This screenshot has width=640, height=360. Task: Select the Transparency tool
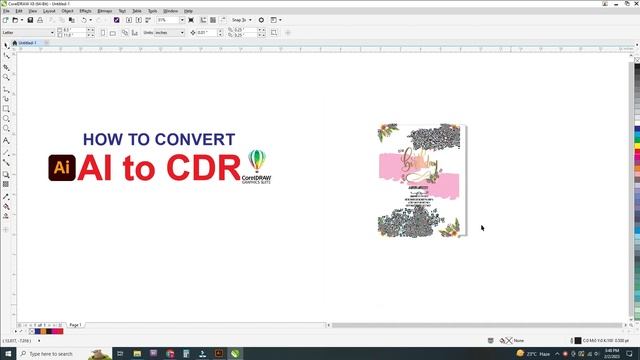point(6,184)
